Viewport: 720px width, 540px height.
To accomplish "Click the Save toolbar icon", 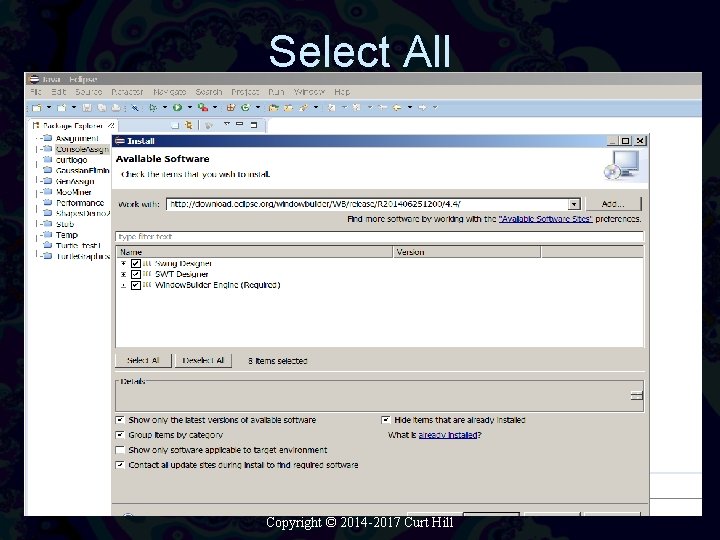I will [86, 108].
